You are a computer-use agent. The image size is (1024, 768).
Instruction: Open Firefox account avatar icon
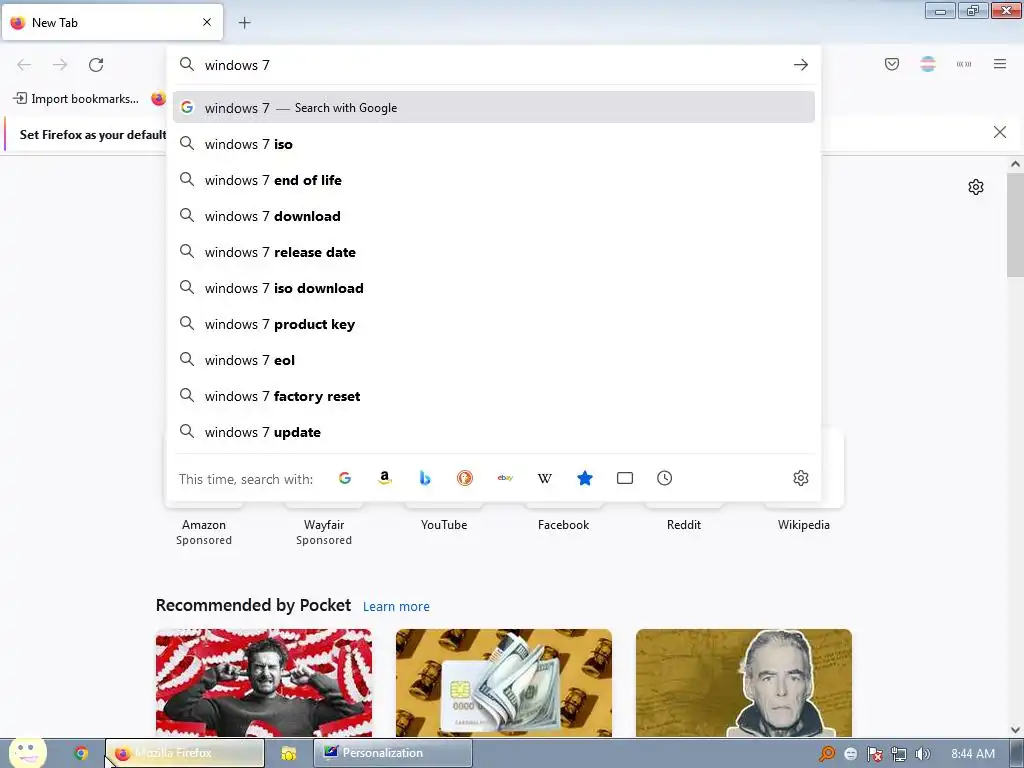click(x=928, y=64)
